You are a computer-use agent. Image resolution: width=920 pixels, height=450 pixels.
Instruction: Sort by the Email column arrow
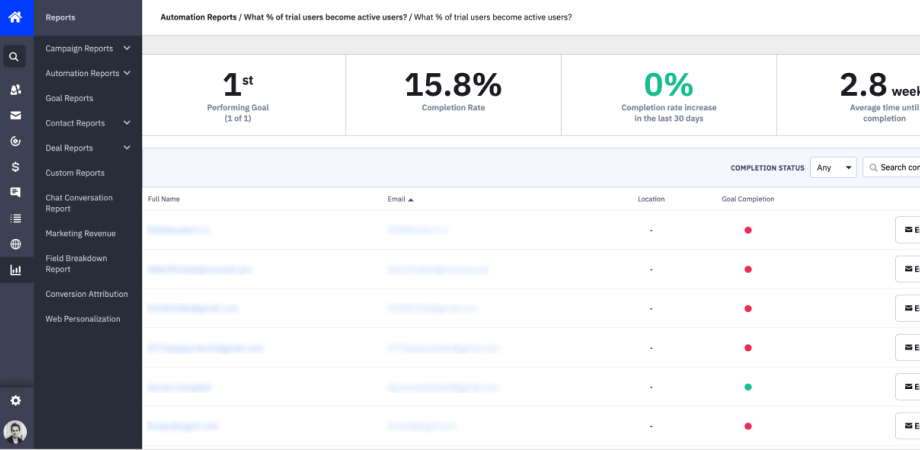point(411,200)
